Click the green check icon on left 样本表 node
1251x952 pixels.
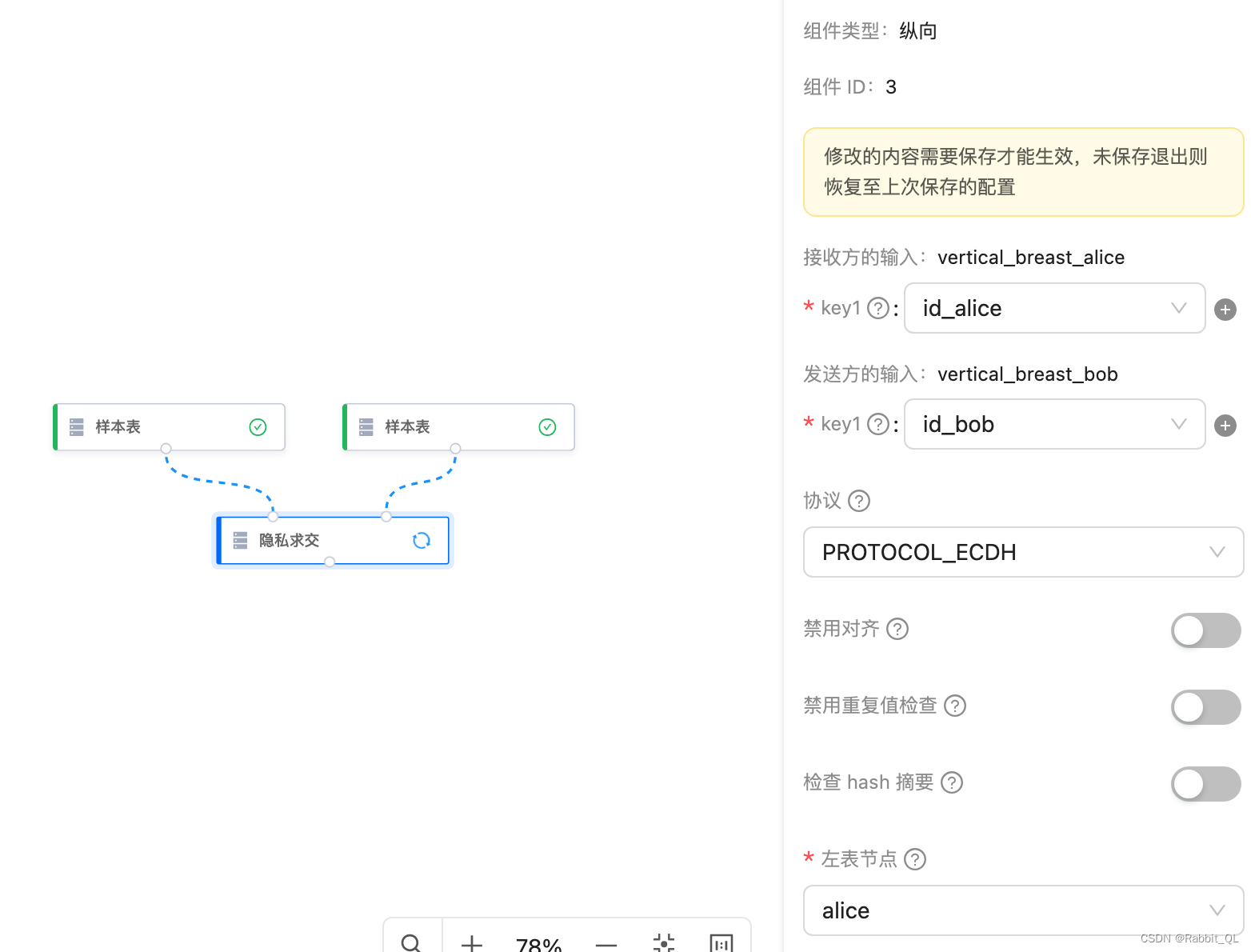[x=258, y=426]
